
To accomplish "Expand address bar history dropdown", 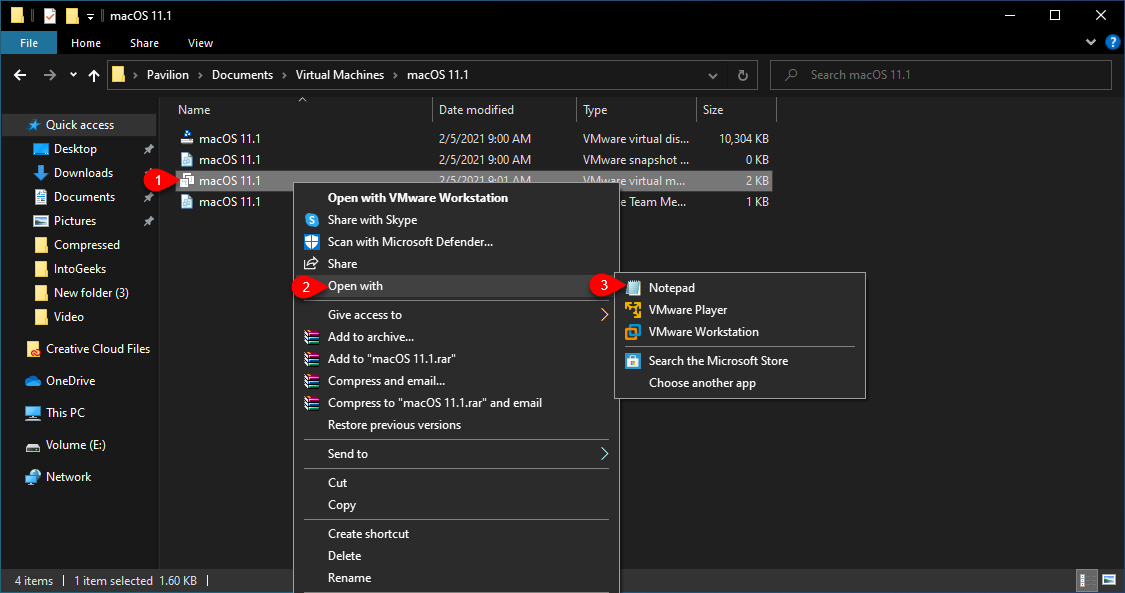I will (712, 75).
